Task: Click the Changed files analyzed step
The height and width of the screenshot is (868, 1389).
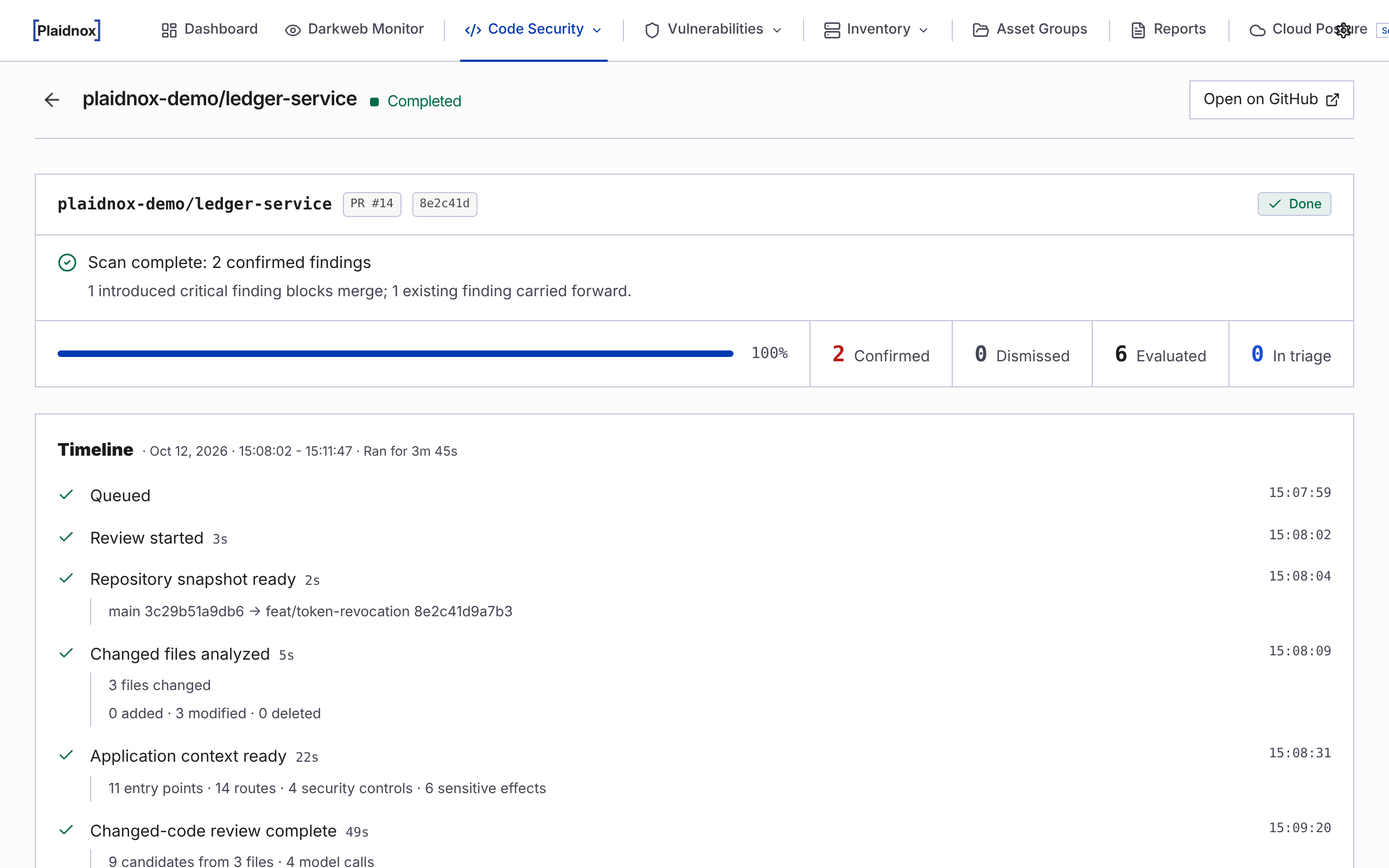Action: pyautogui.click(x=180, y=654)
